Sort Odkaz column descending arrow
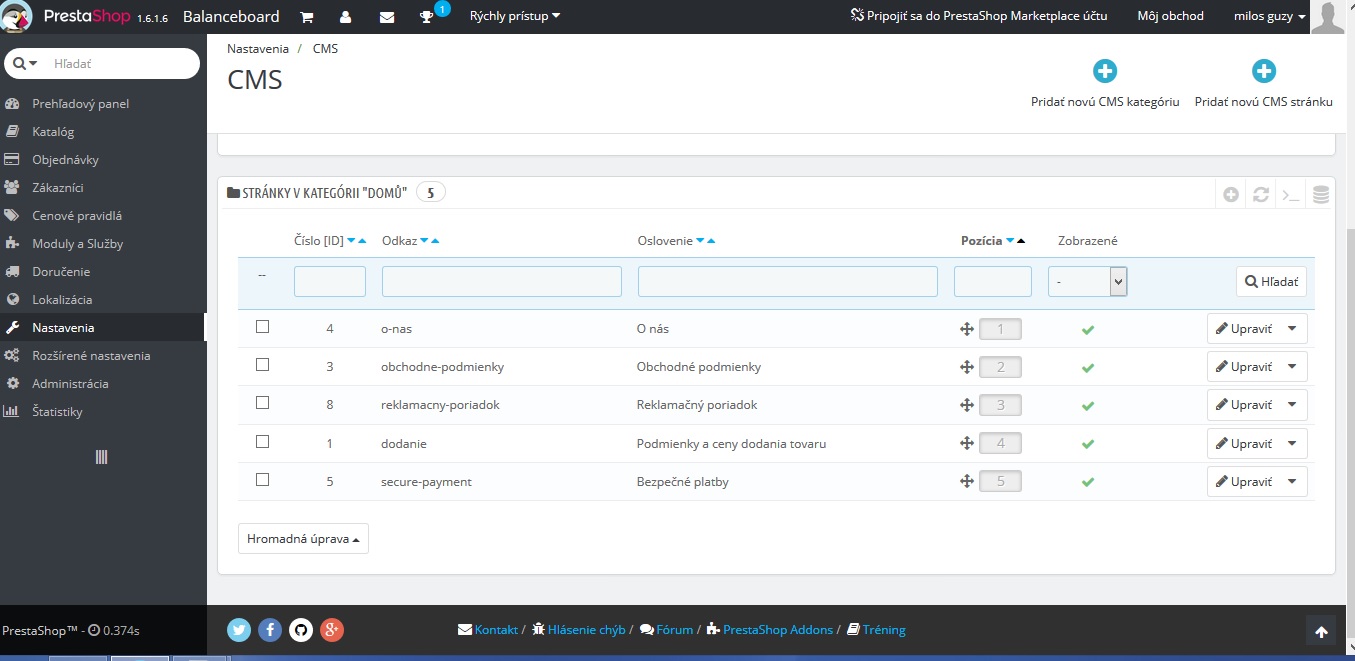 pyautogui.click(x=424, y=241)
